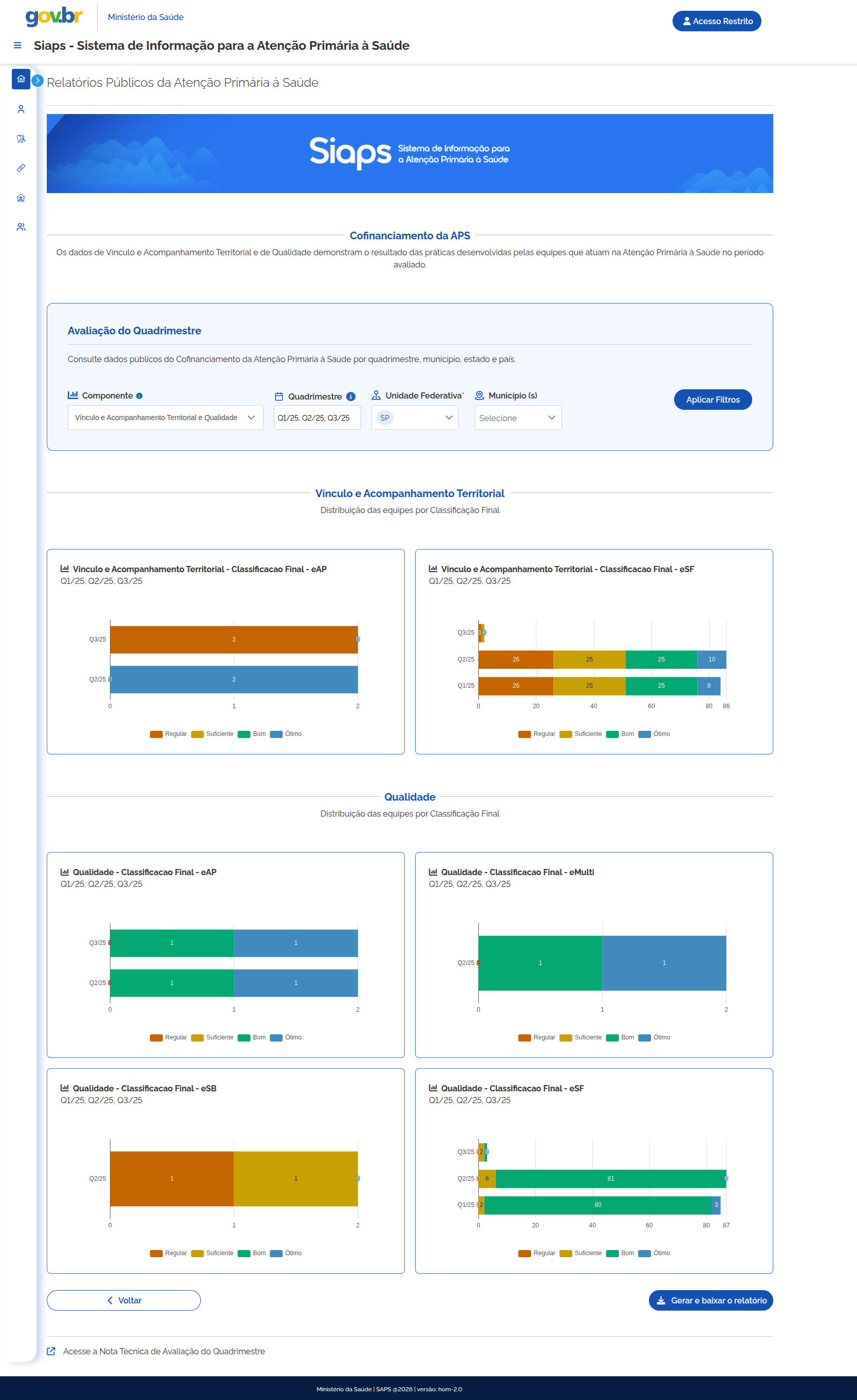Screen dimensions: 857x1400
Task: Click Q1/25 bar value 80 in Qualidade eSF
Action: pos(598,1204)
